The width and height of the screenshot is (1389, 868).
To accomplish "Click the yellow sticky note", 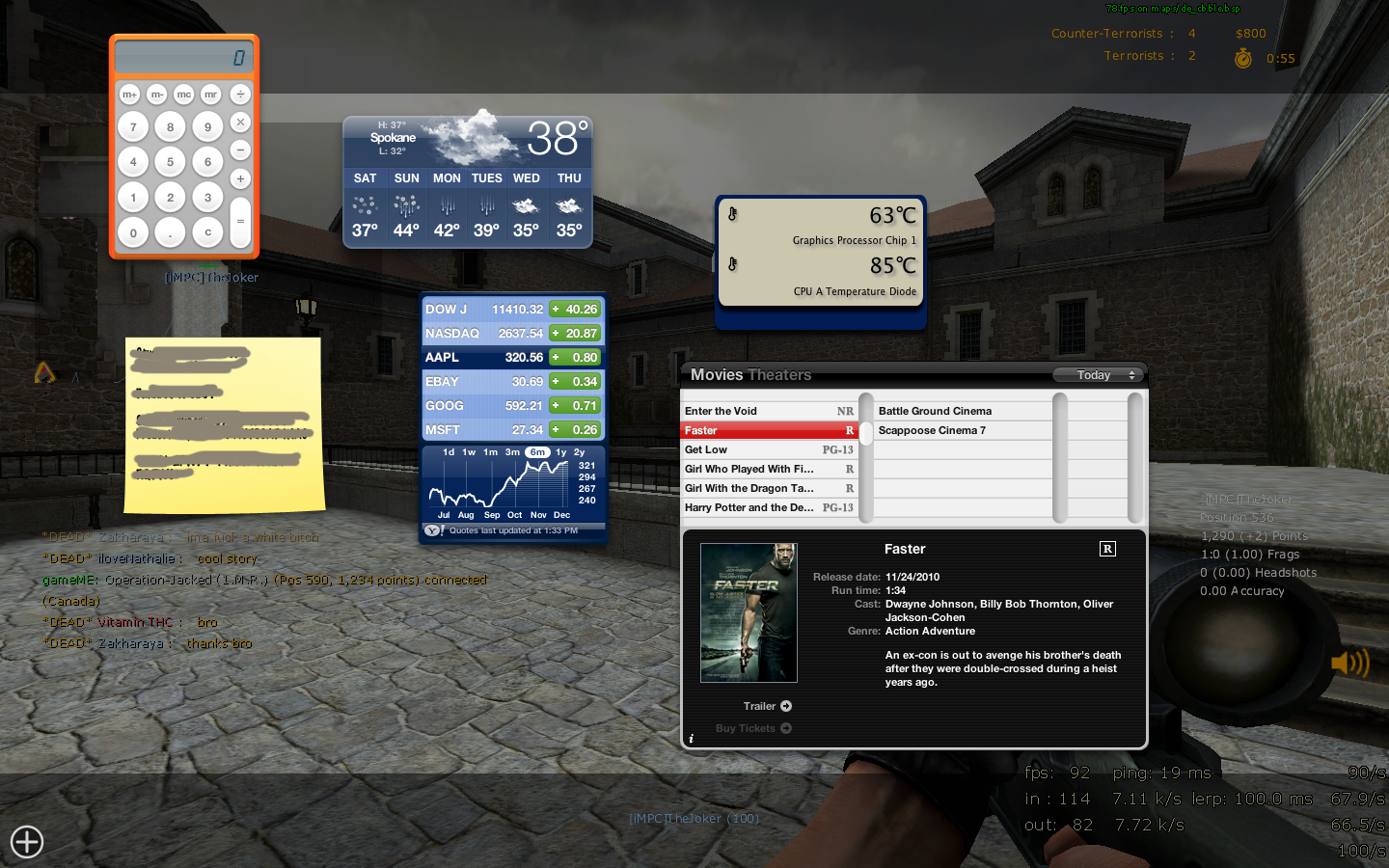I will (224, 424).
